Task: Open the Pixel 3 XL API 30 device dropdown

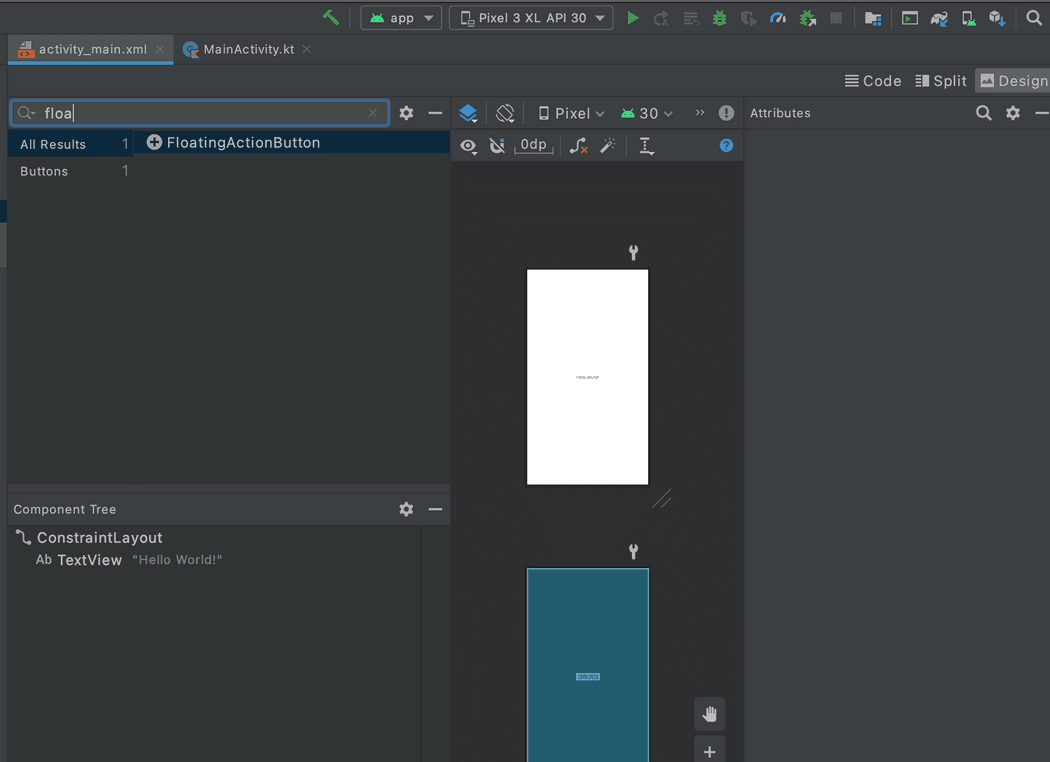Action: [x=531, y=18]
